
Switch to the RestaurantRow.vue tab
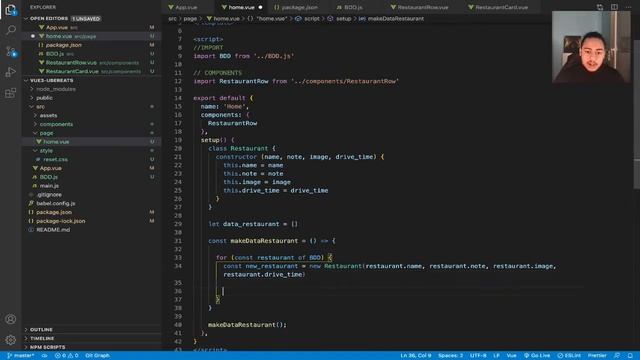[x=422, y=7]
